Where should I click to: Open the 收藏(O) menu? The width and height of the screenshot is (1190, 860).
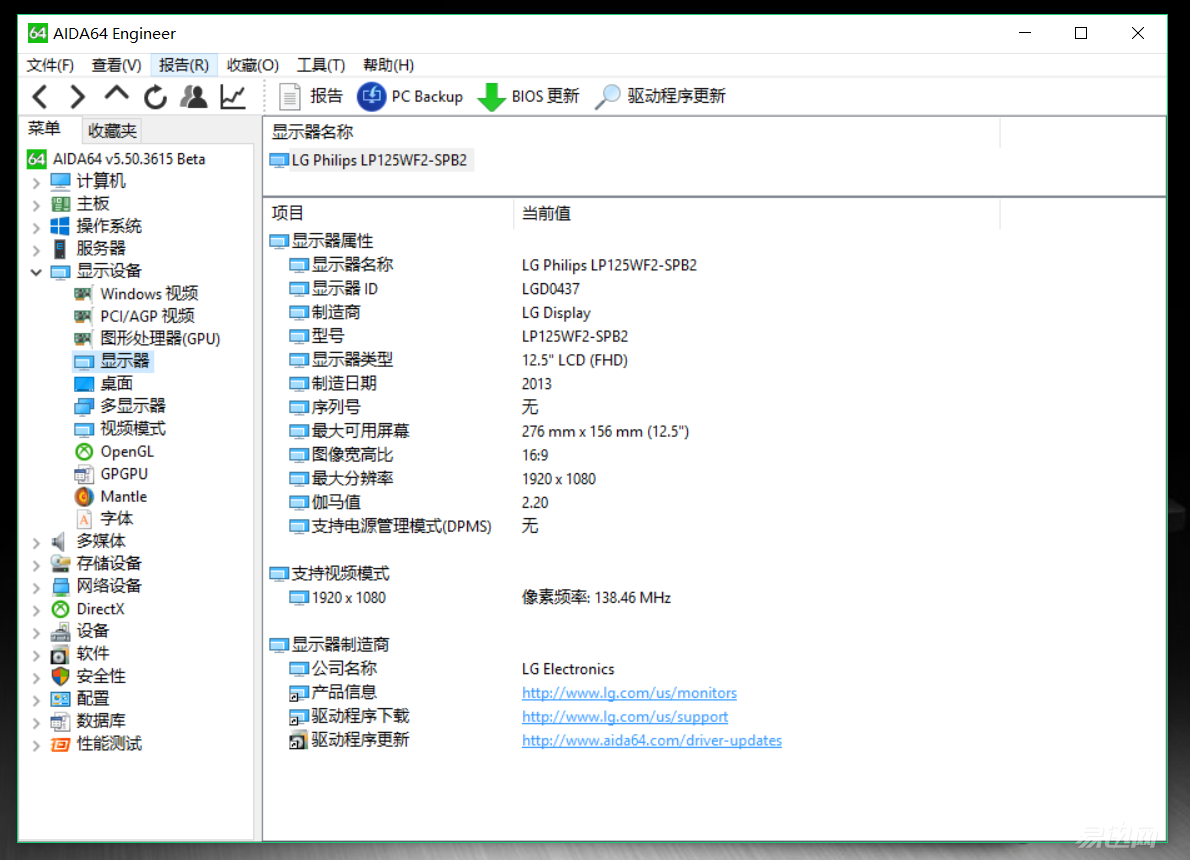[253, 65]
